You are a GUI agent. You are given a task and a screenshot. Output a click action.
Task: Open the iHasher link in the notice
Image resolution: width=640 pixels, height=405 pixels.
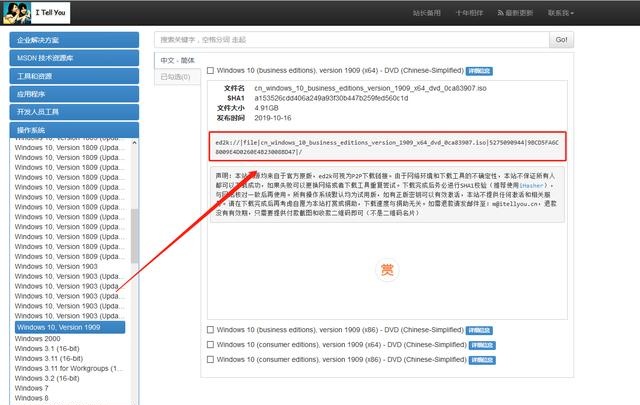[x=531, y=185]
